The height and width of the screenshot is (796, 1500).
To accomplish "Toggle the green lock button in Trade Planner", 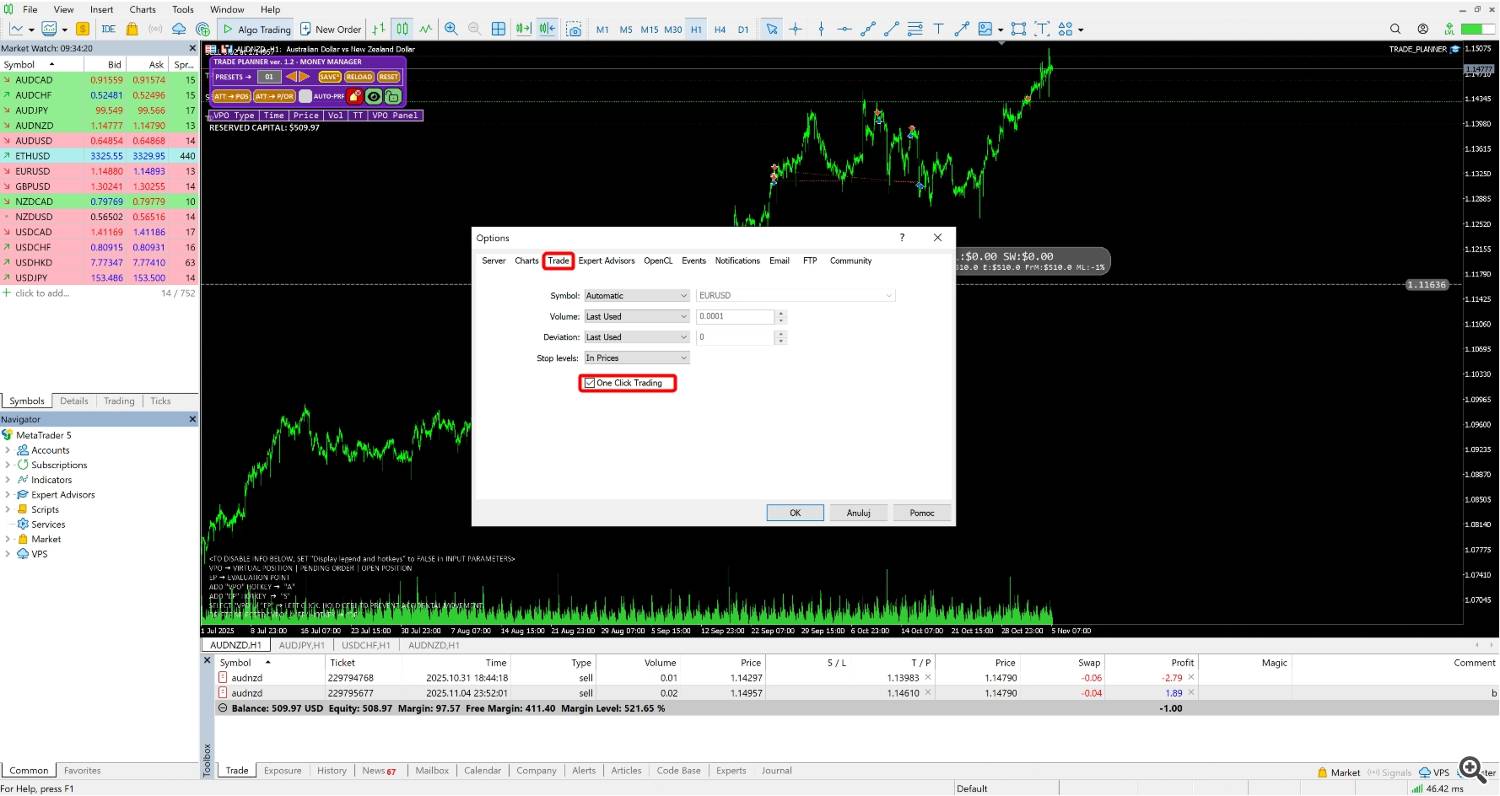I will pos(393,97).
